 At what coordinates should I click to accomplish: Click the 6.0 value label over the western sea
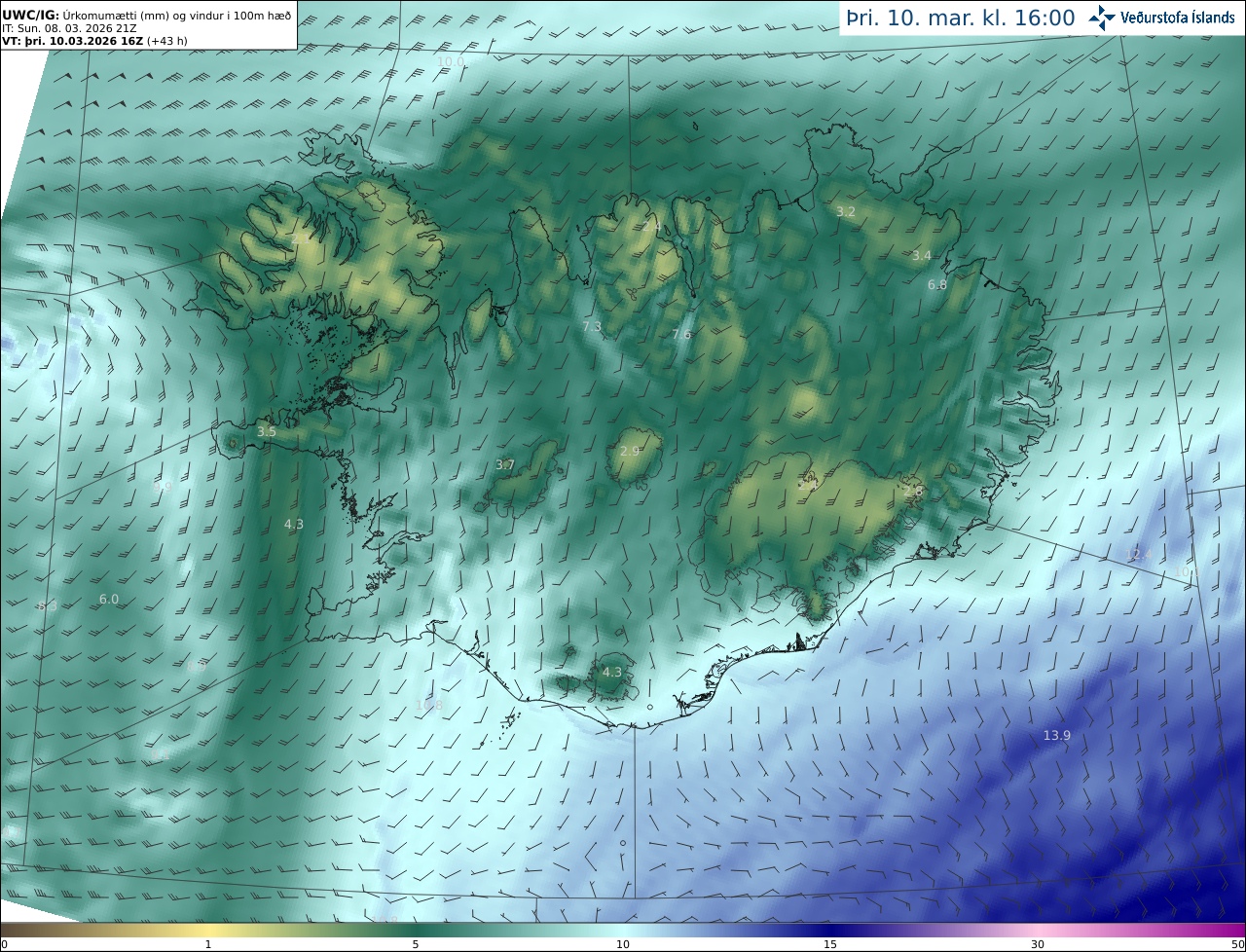coord(109,599)
